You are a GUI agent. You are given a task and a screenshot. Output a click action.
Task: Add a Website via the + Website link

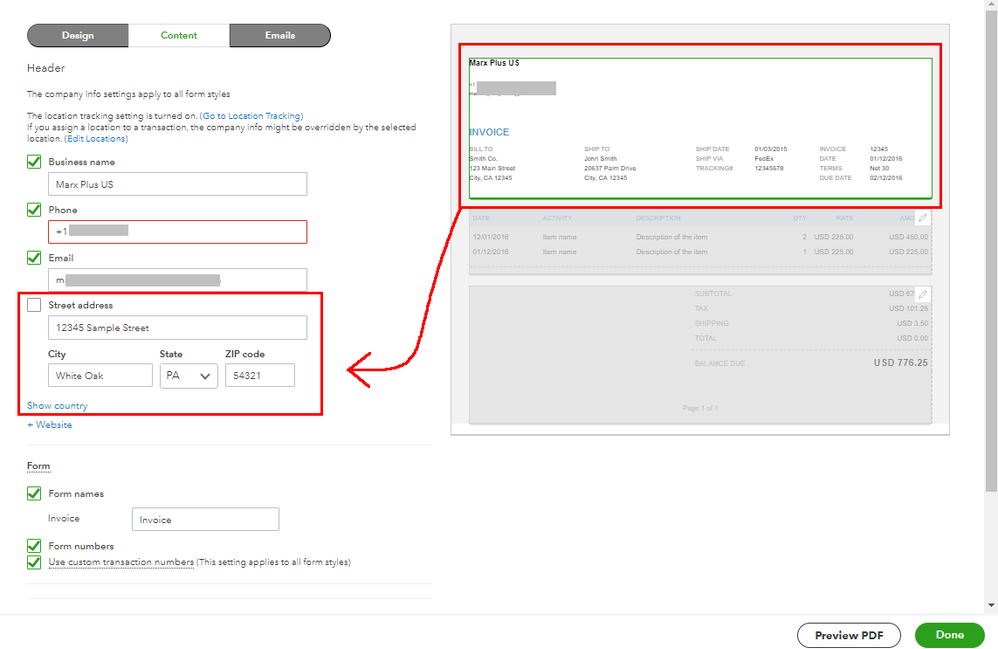(x=50, y=424)
